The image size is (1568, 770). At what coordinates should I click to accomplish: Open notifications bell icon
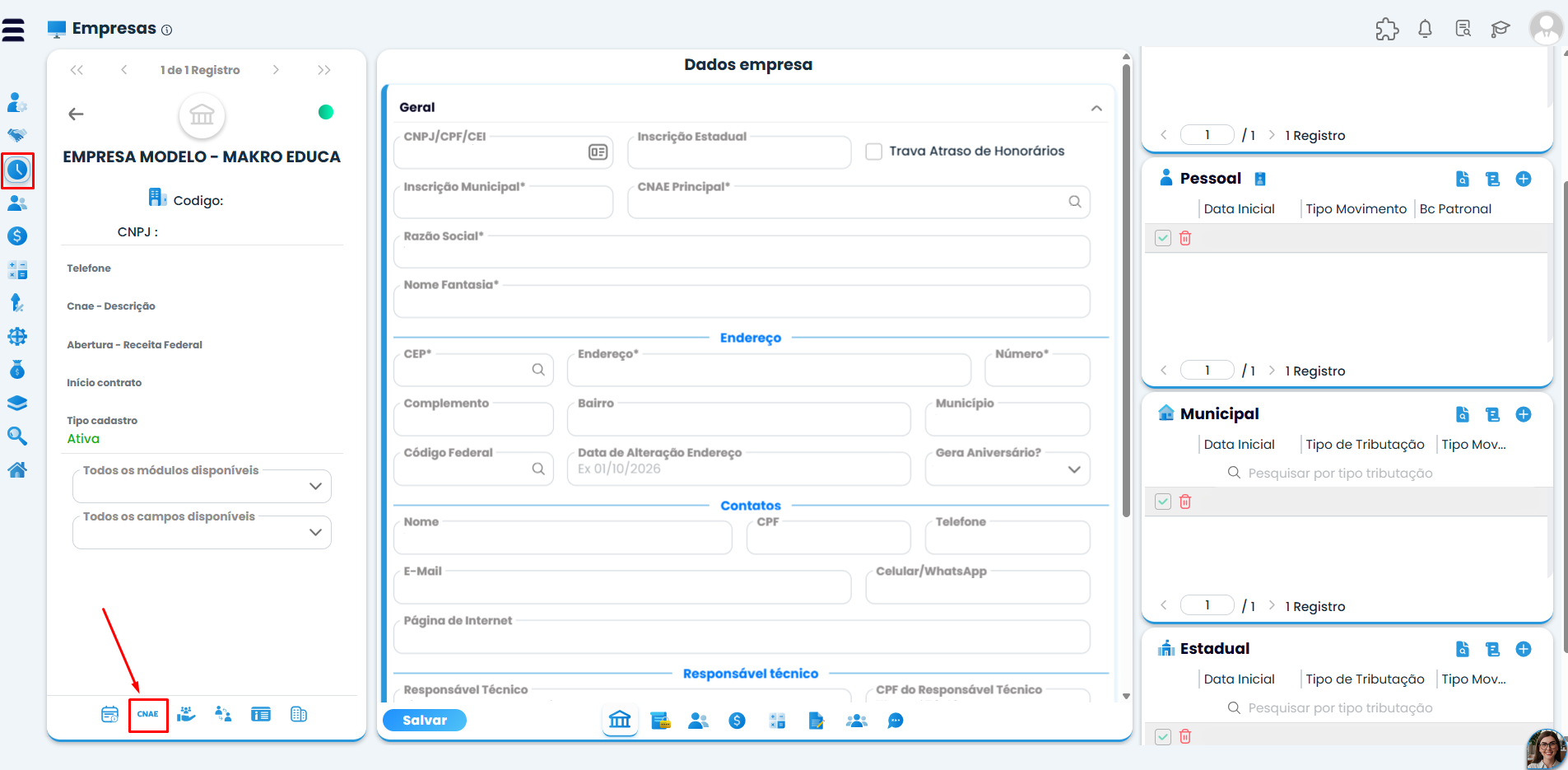click(1425, 30)
